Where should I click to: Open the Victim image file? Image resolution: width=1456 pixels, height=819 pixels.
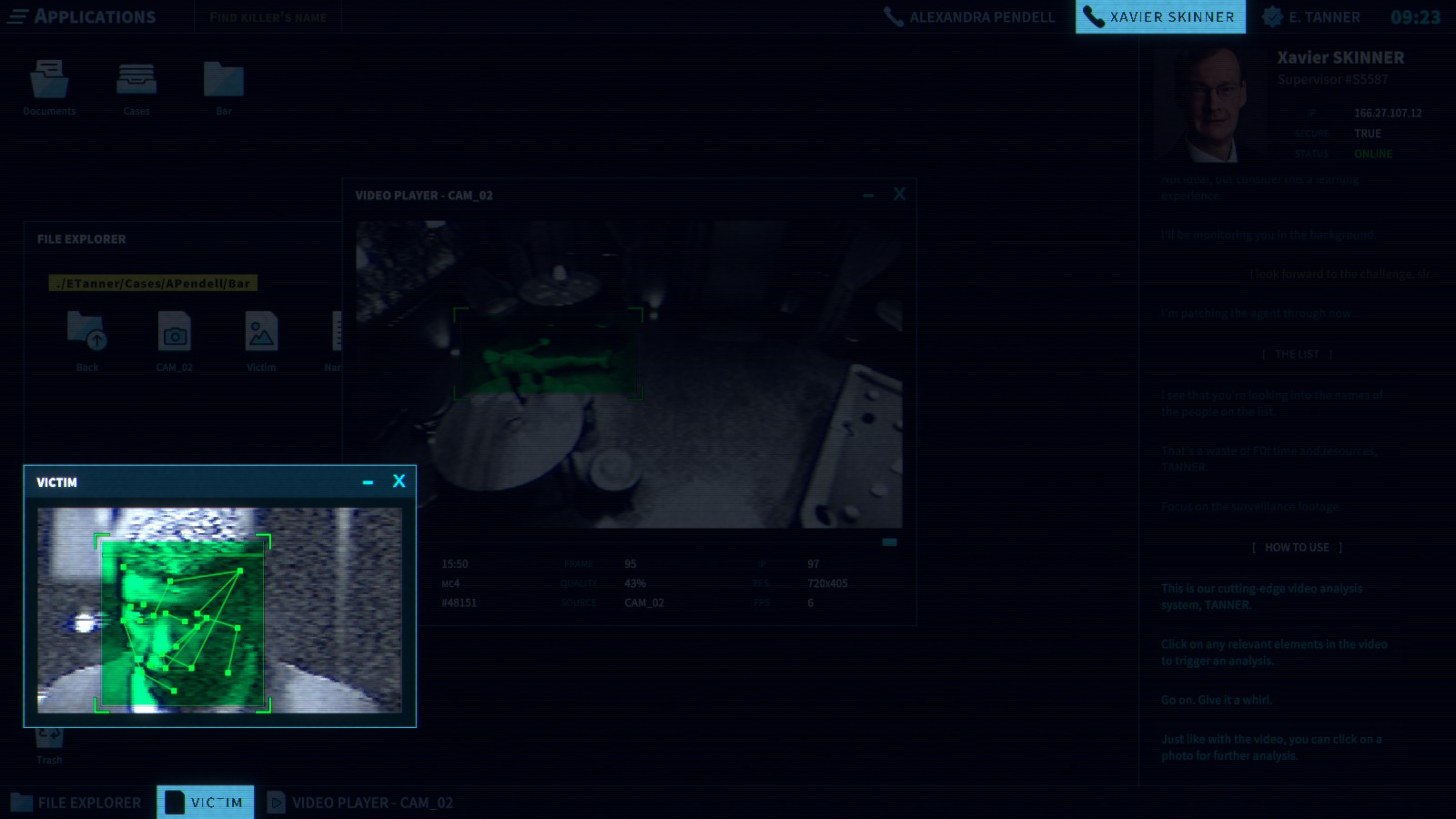261,334
